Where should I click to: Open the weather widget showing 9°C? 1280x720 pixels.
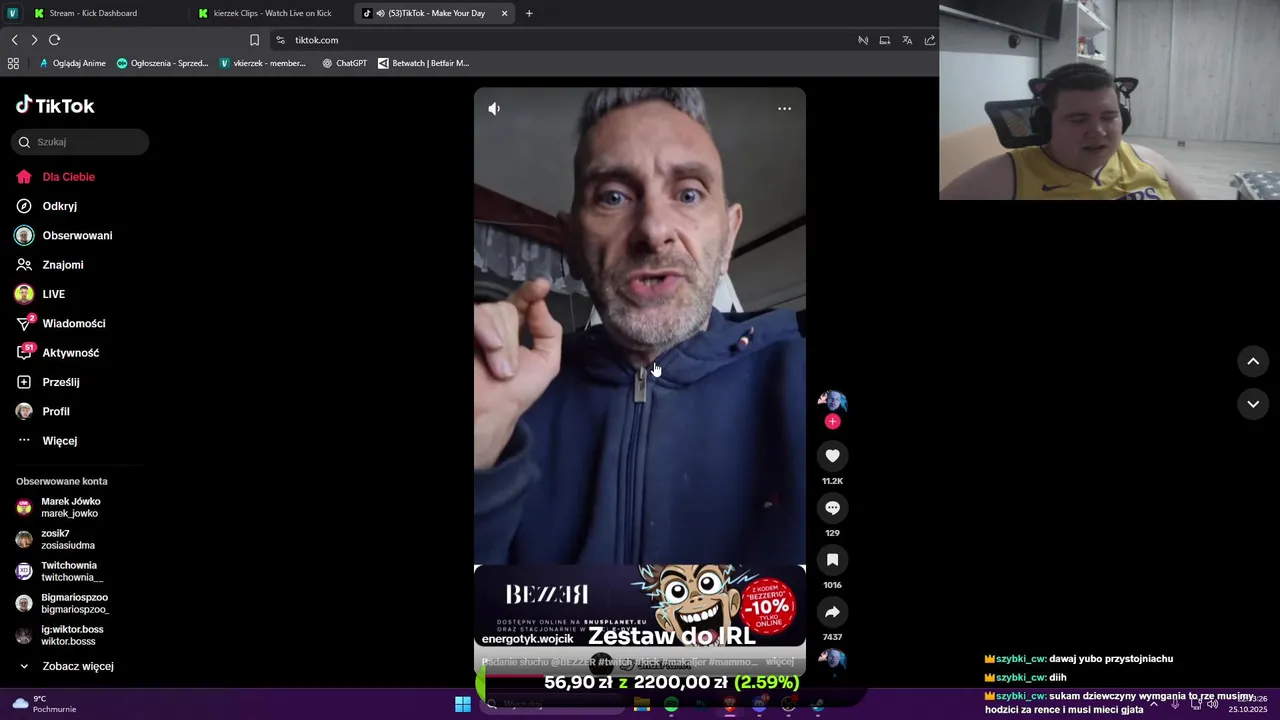44,704
